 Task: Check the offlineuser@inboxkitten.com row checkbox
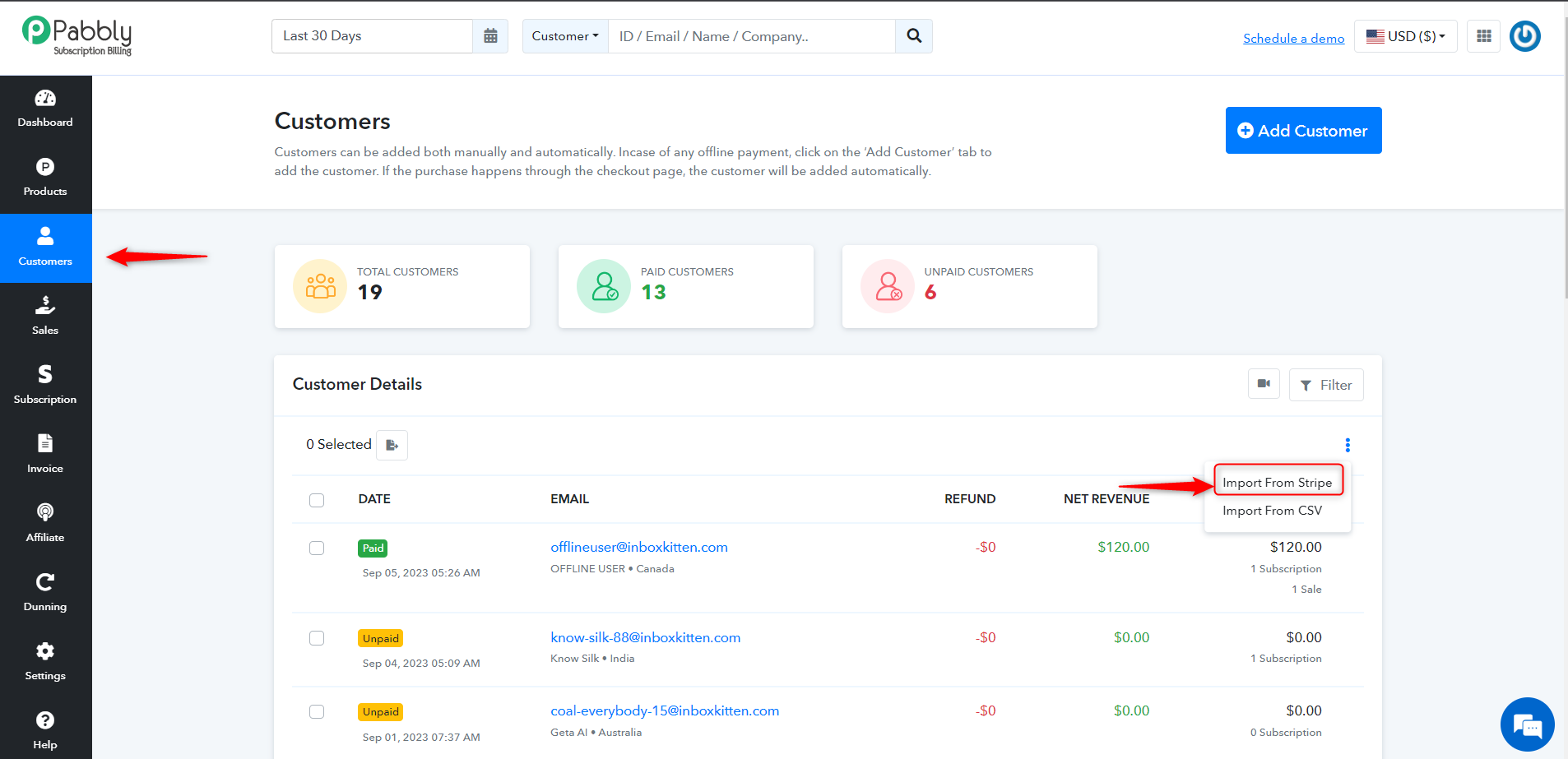coord(317,548)
